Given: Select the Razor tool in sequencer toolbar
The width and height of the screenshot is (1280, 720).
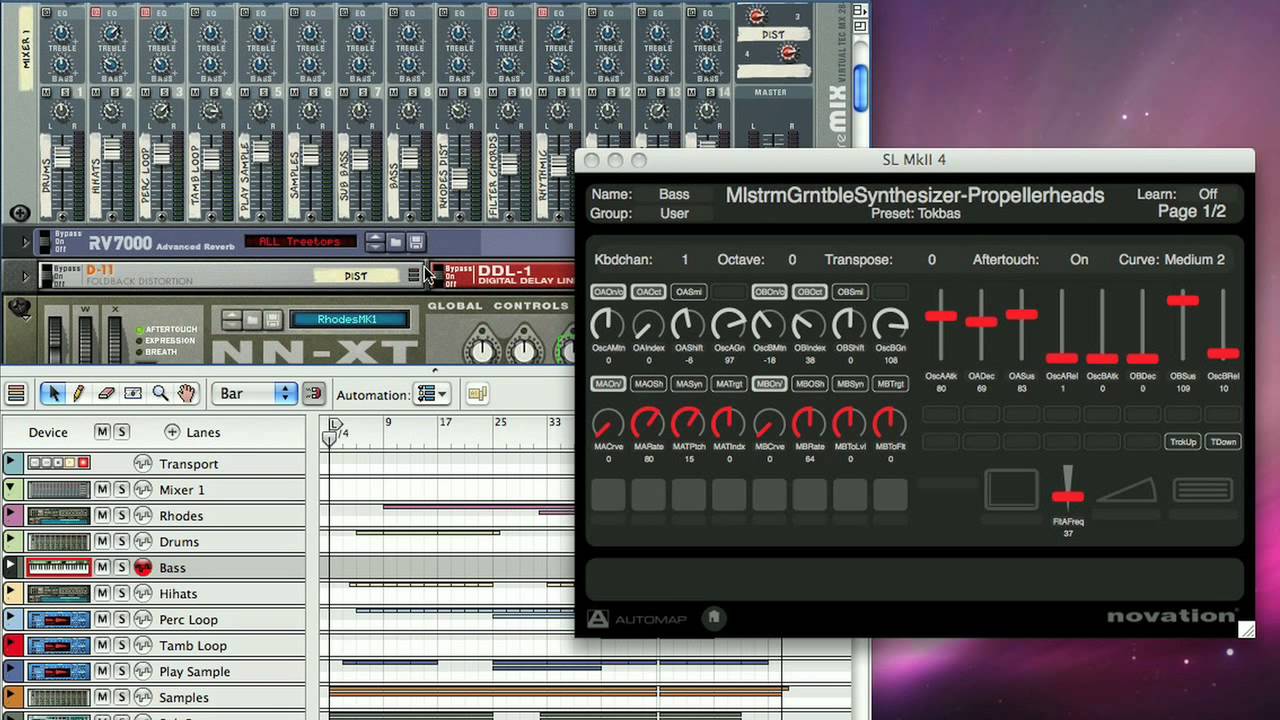Looking at the screenshot, I should 133,394.
